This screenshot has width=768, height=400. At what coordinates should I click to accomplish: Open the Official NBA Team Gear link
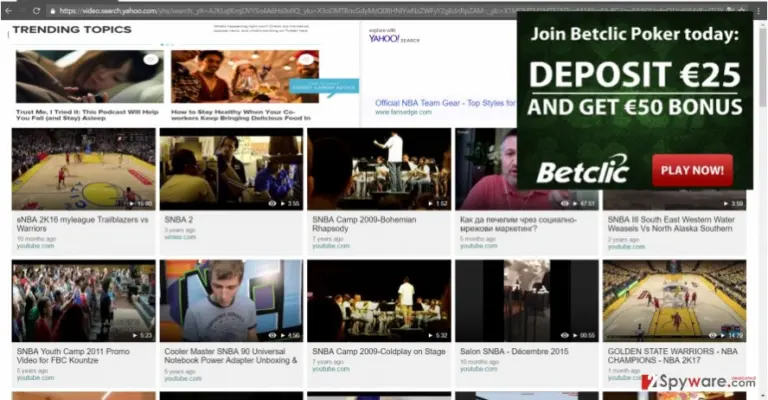coord(445,103)
